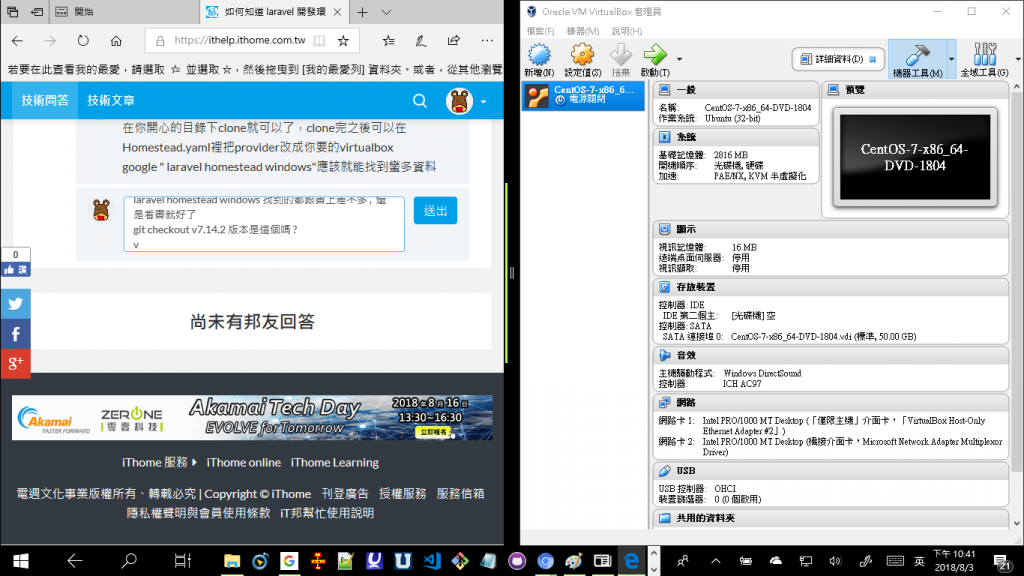
Task: Click the Add notes pen icon in Edge
Action: (421, 40)
